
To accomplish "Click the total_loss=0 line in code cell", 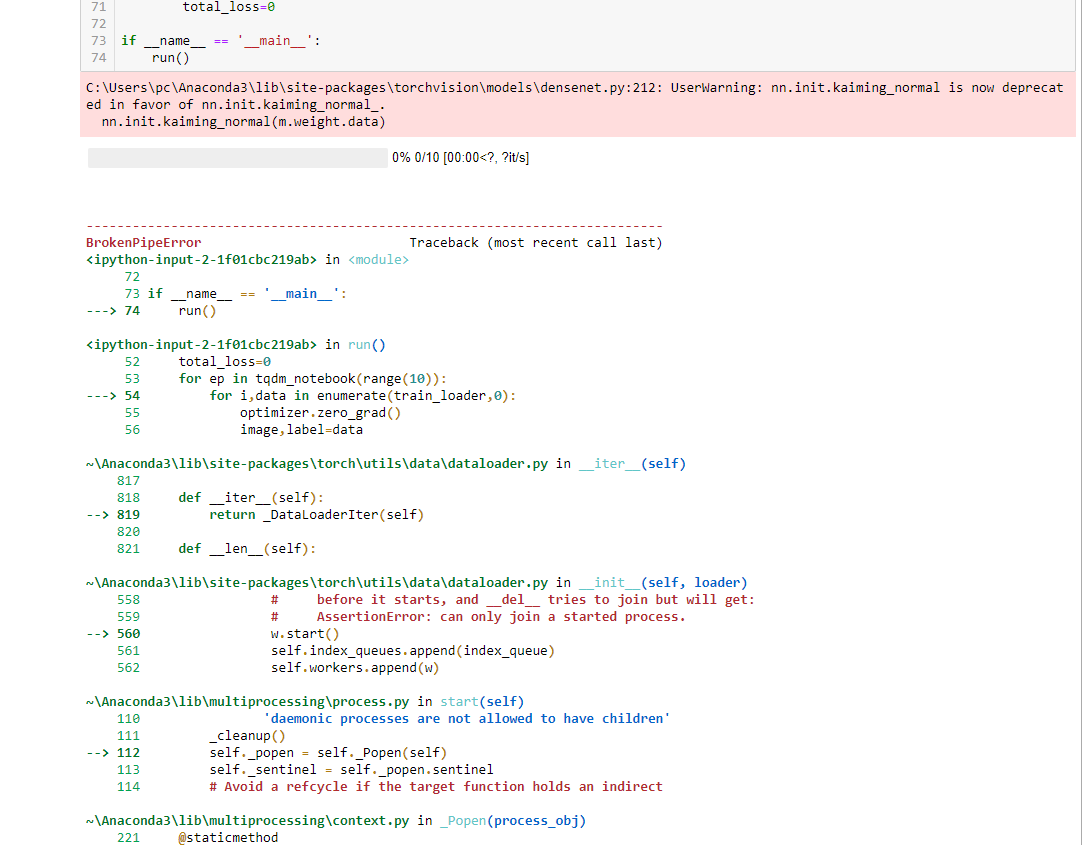I will (228, 7).
